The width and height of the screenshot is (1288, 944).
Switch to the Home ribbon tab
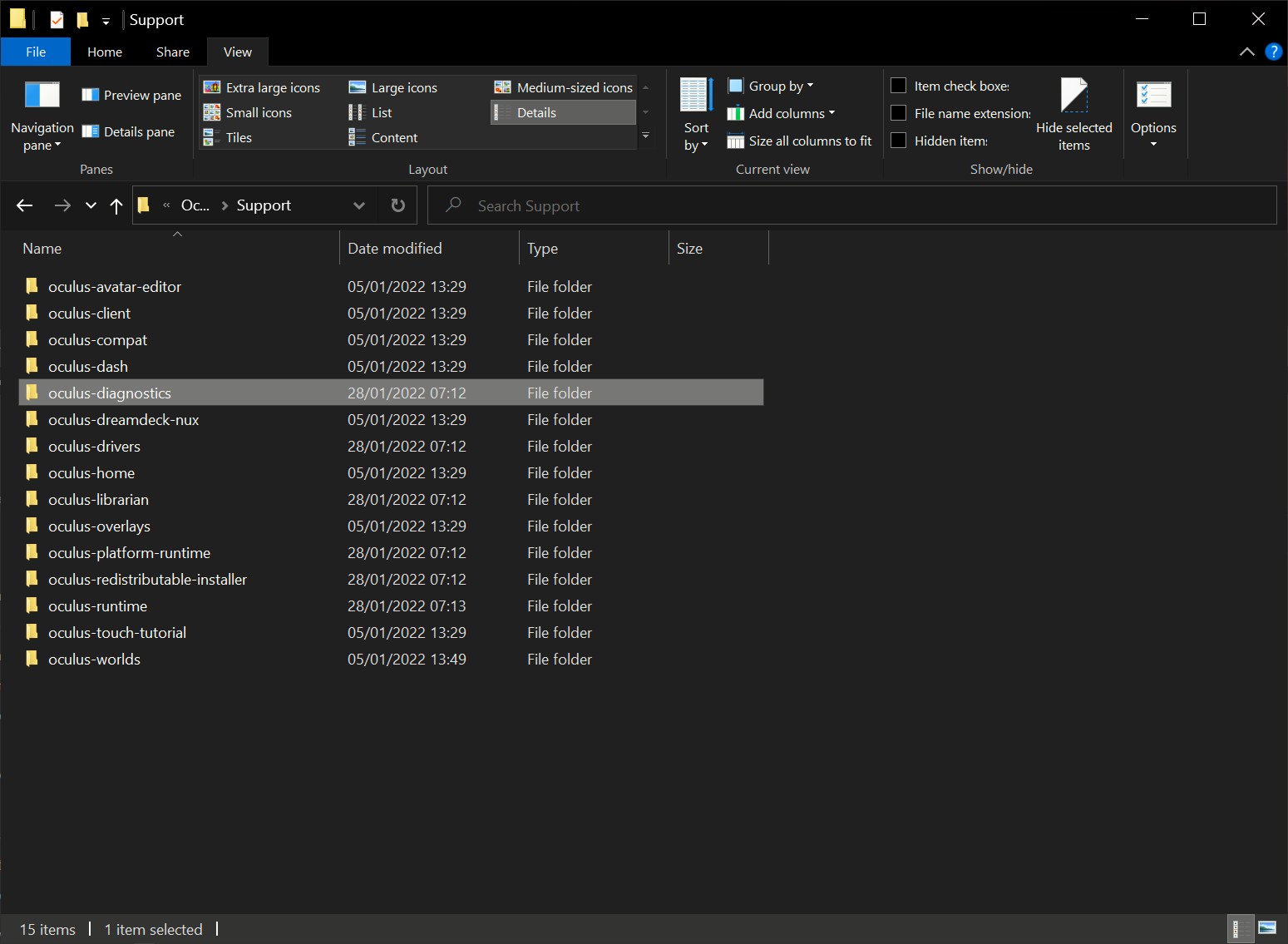105,52
